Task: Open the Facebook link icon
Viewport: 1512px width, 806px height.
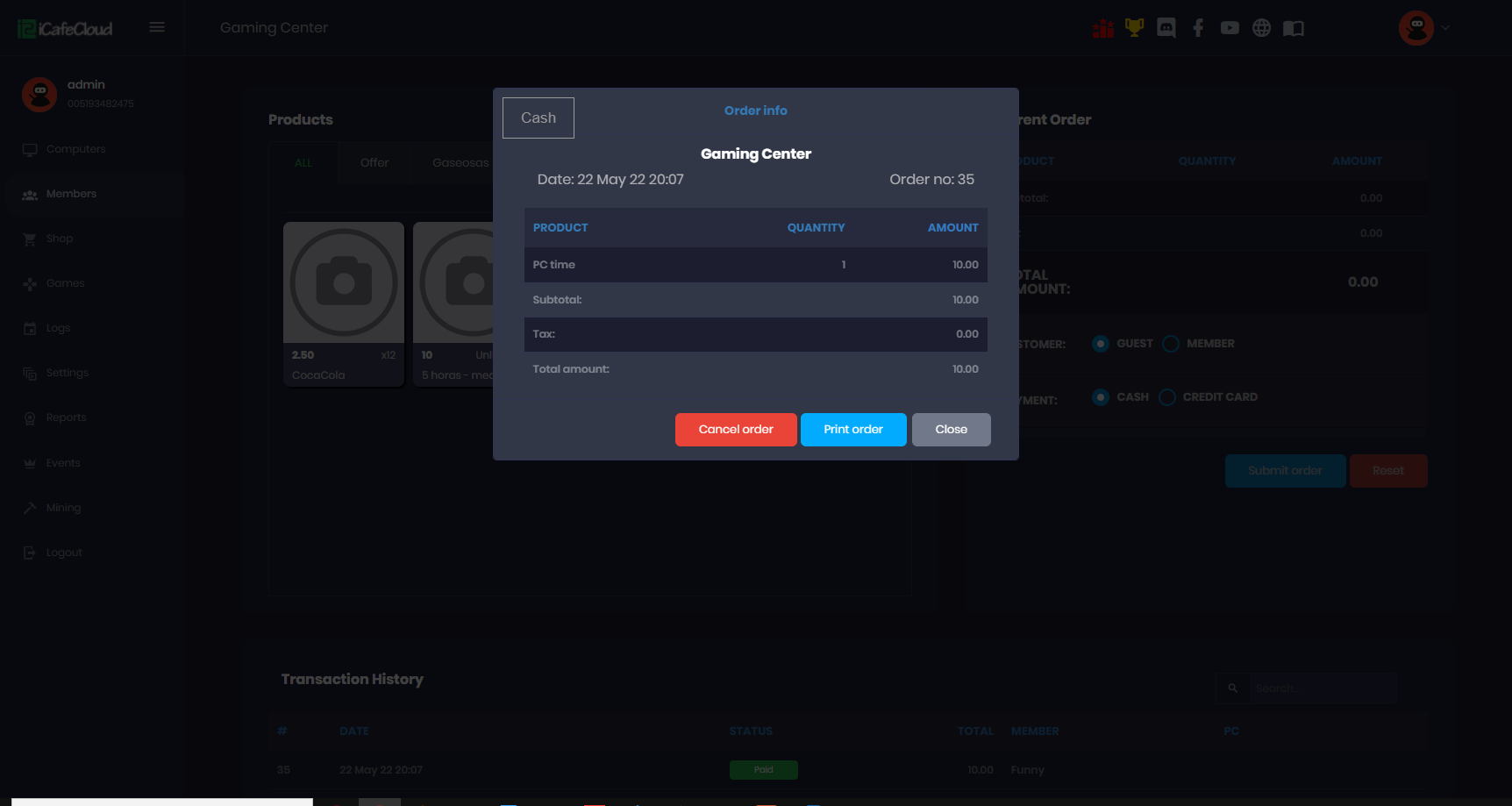Action: [x=1198, y=28]
